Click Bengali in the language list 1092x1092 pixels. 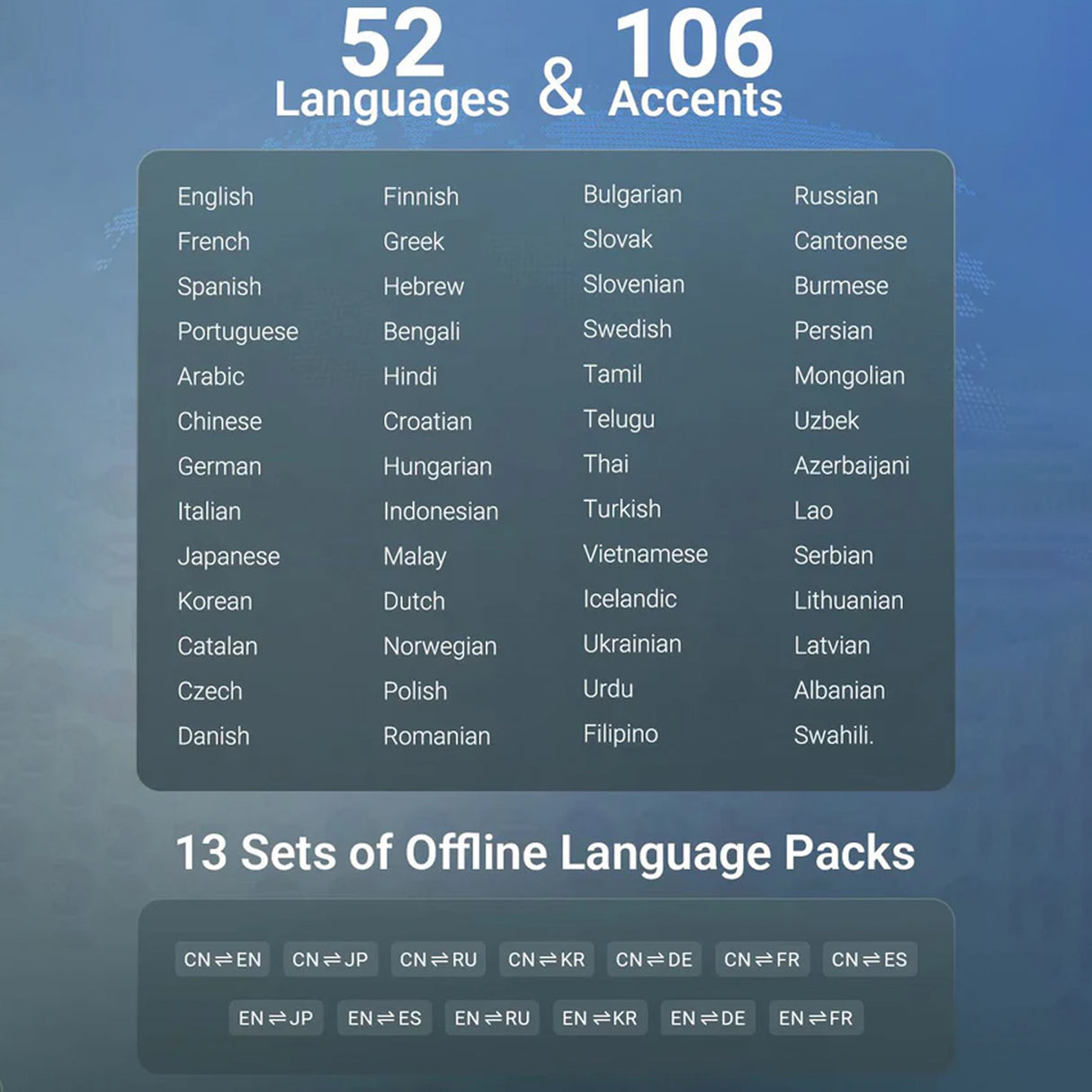421,332
